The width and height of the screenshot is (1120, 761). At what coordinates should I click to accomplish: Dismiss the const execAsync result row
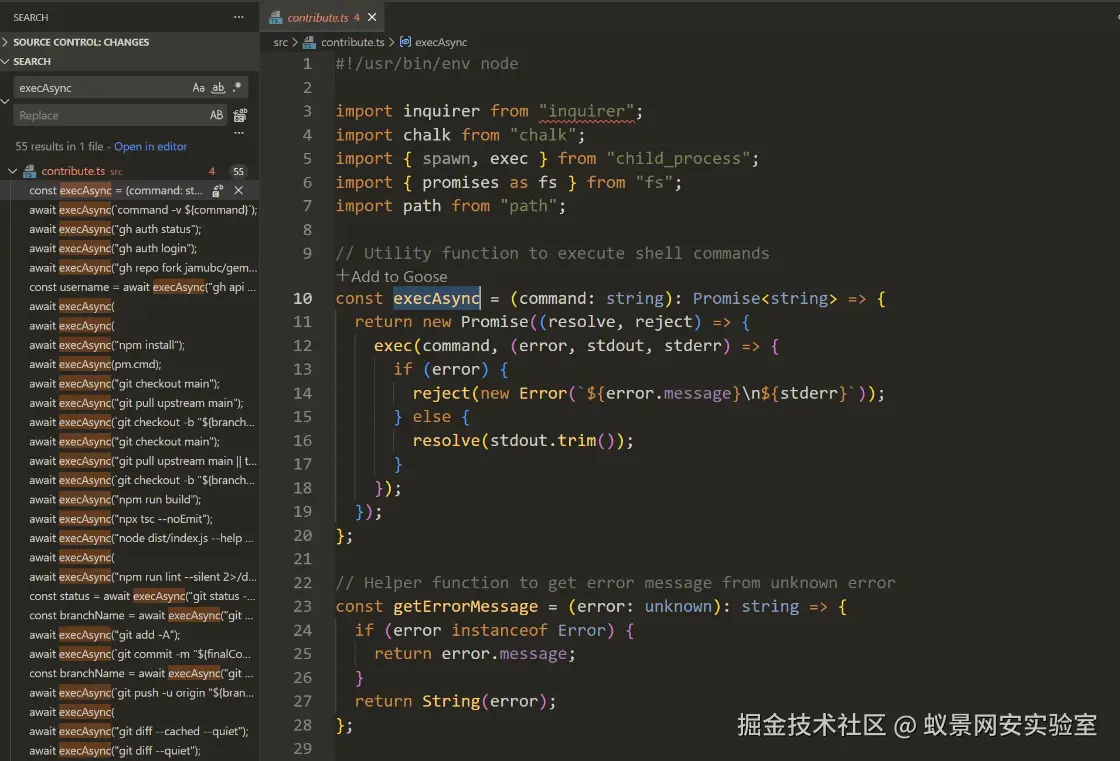pos(239,190)
